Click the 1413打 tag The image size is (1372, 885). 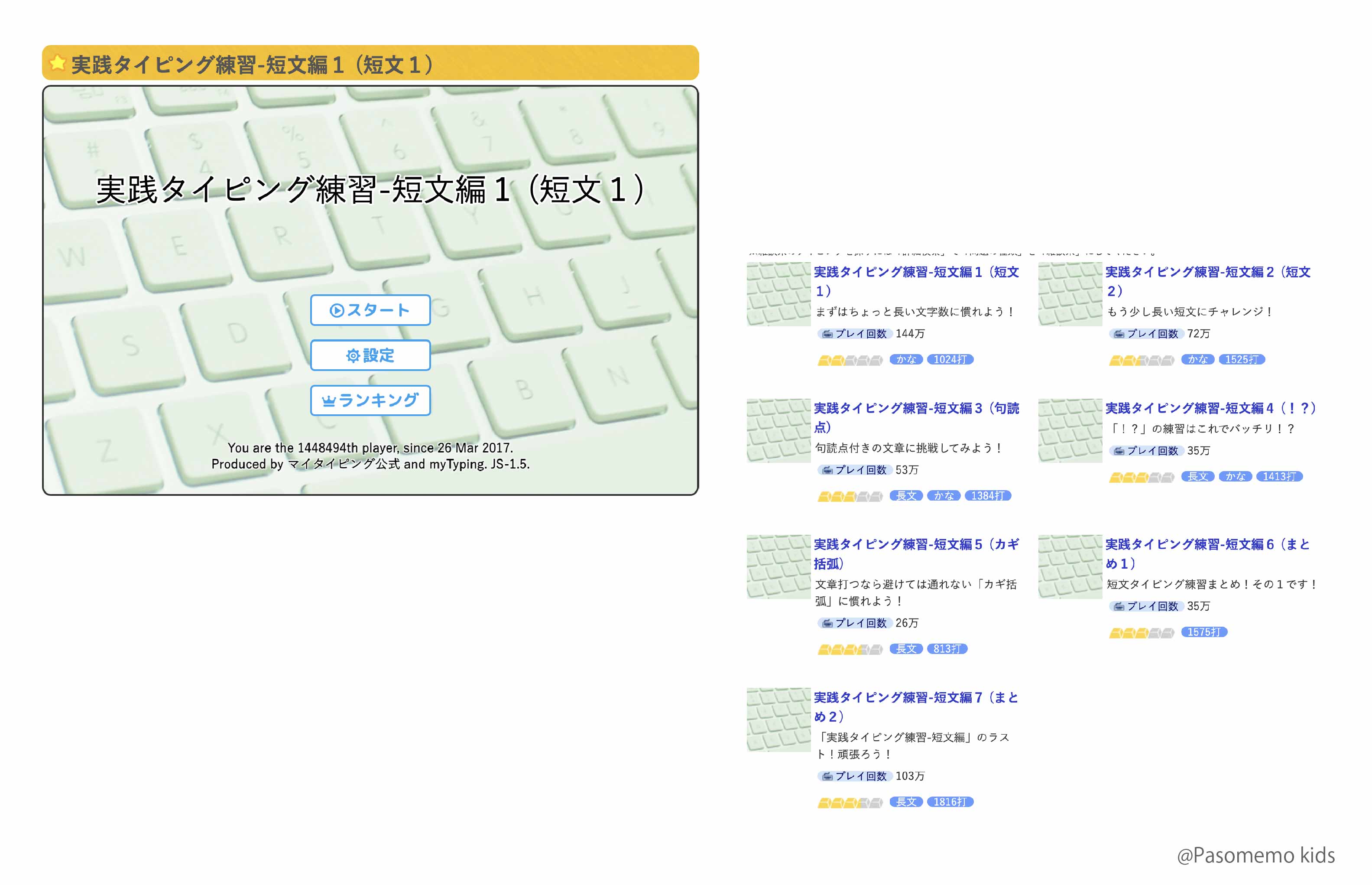tap(1280, 476)
